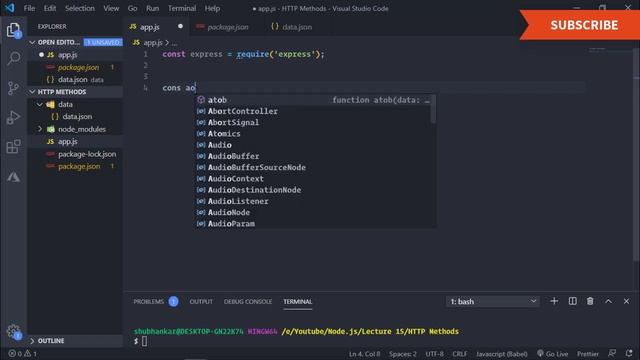Click the Prettier status bar item
Image resolution: width=640 pixels, height=360 pixels.
588,354
